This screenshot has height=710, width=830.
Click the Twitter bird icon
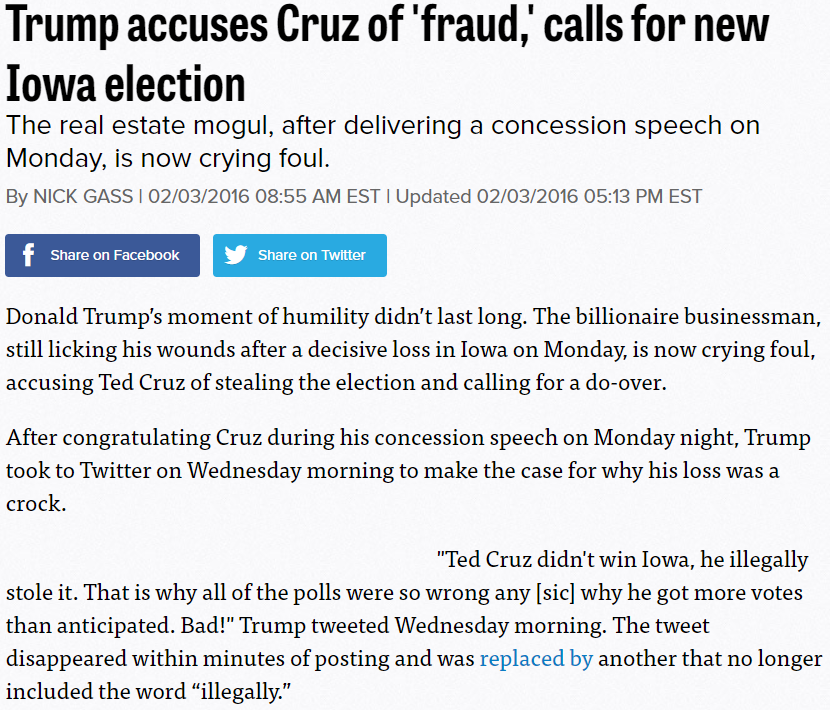[236, 255]
